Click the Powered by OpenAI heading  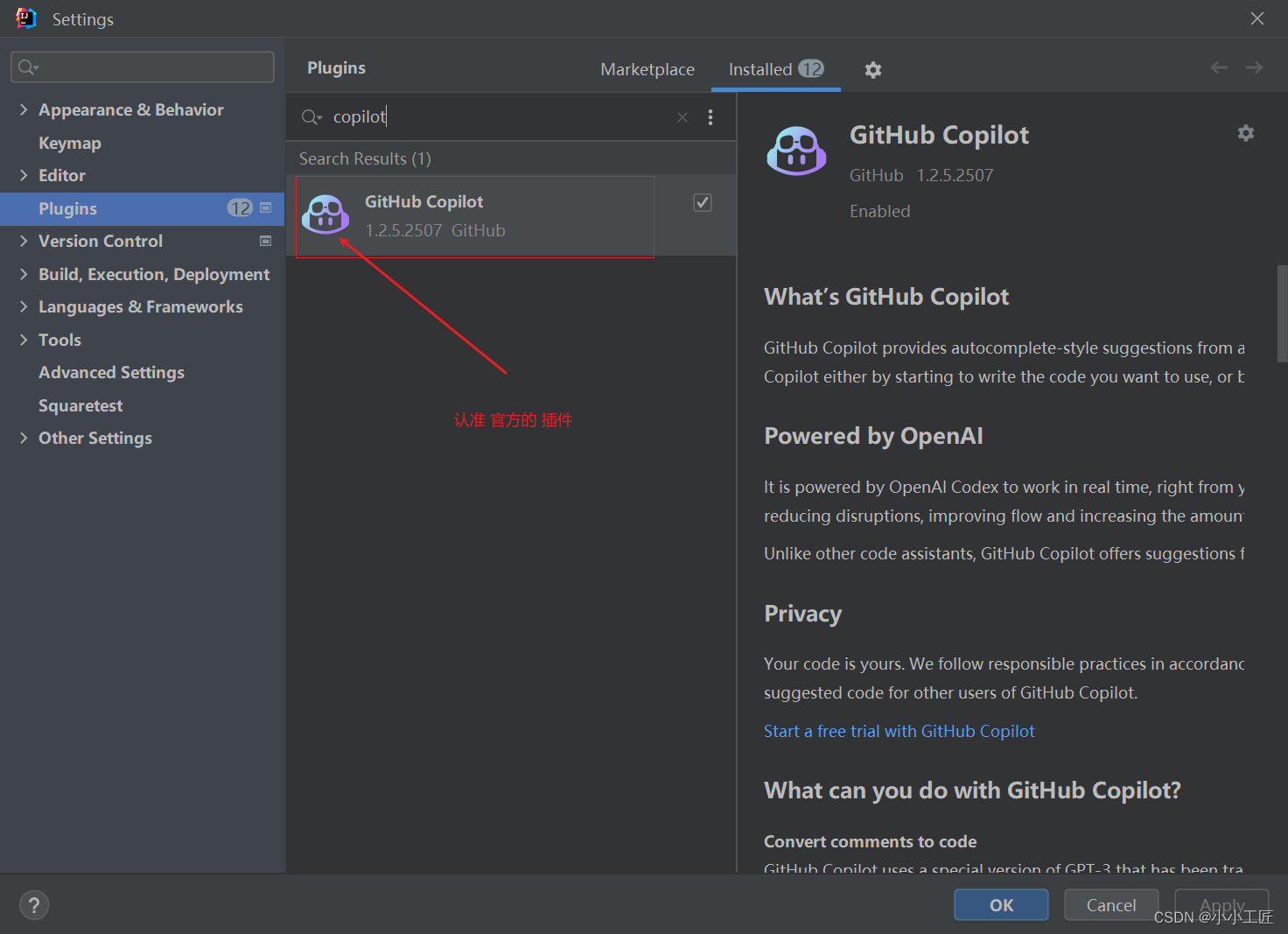(x=873, y=436)
